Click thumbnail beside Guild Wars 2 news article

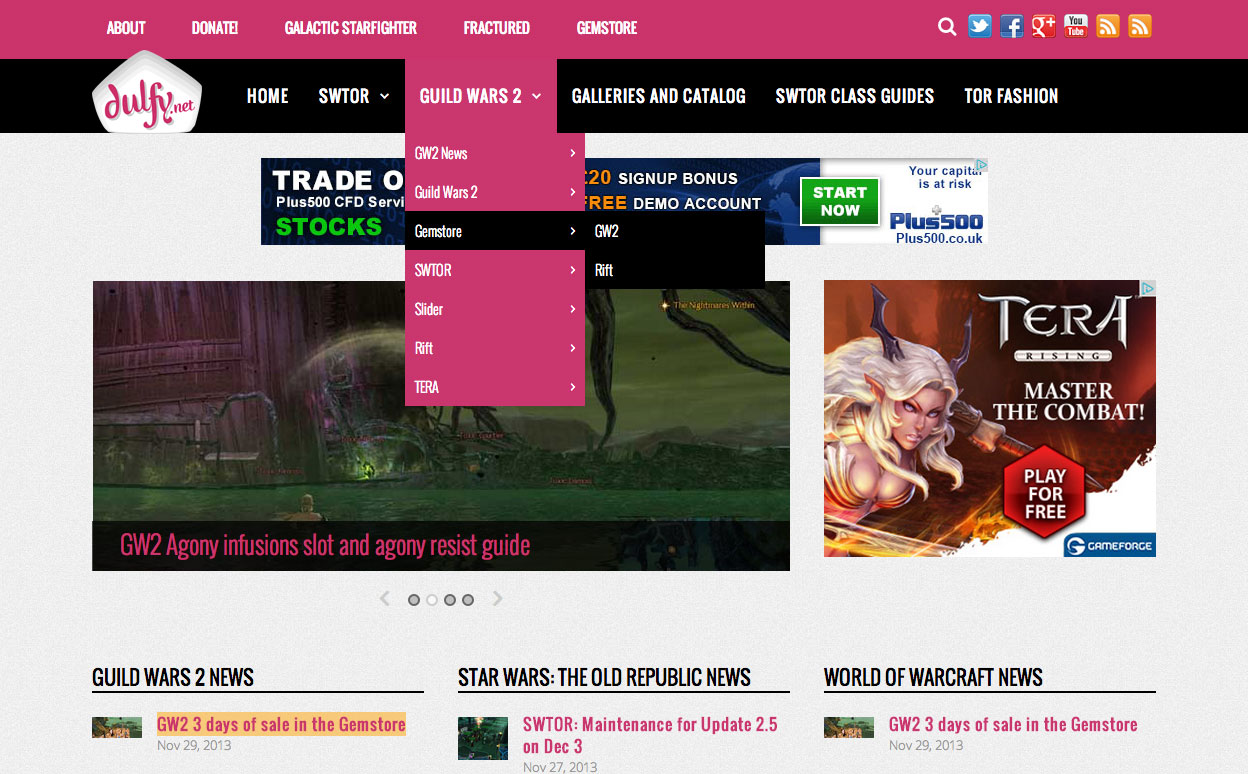117,727
